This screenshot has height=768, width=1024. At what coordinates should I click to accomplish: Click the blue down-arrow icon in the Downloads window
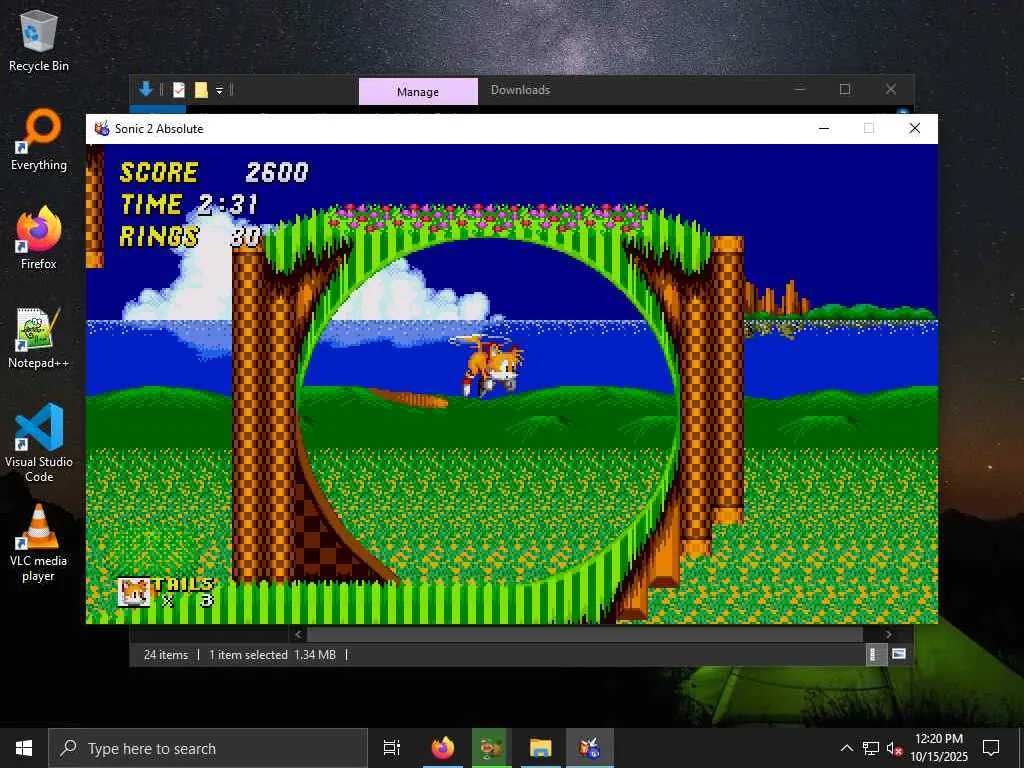pyautogui.click(x=146, y=89)
